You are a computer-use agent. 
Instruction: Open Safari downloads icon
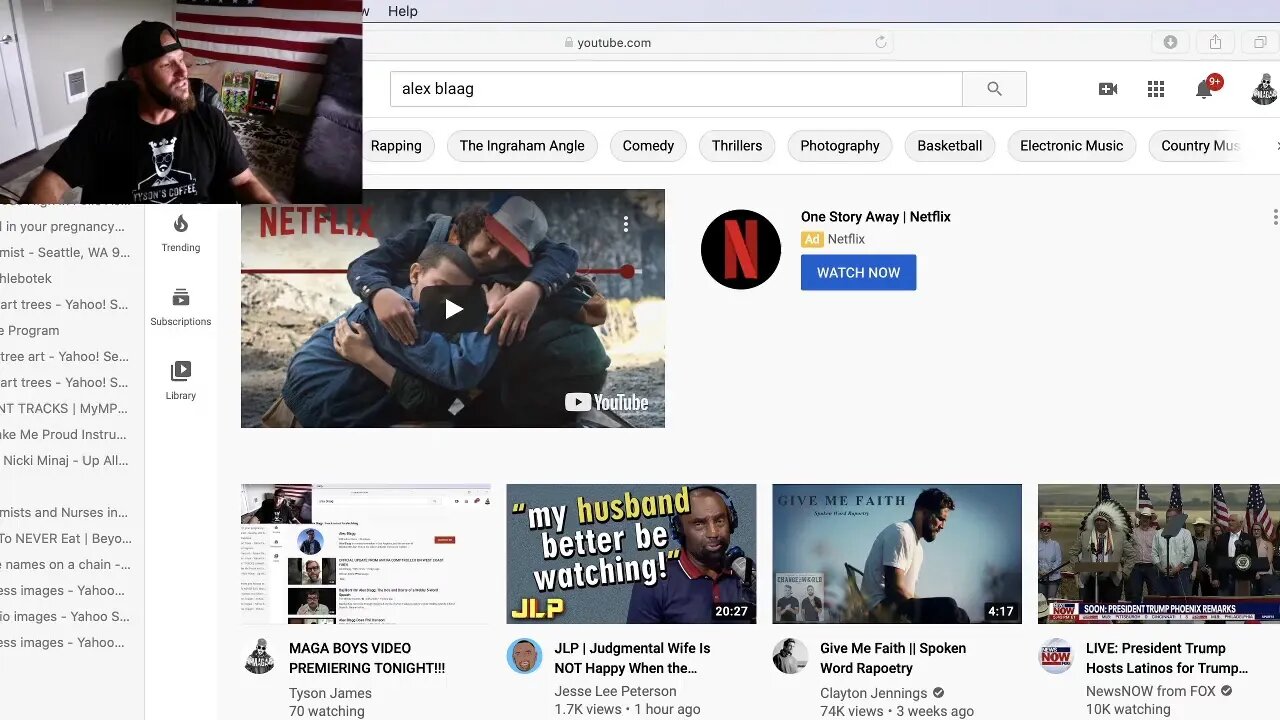click(1170, 42)
